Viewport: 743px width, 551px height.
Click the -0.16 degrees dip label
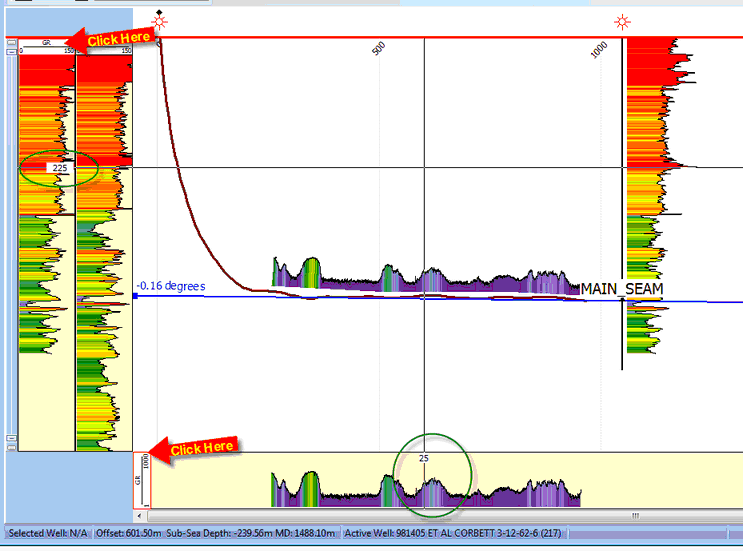(x=171, y=287)
